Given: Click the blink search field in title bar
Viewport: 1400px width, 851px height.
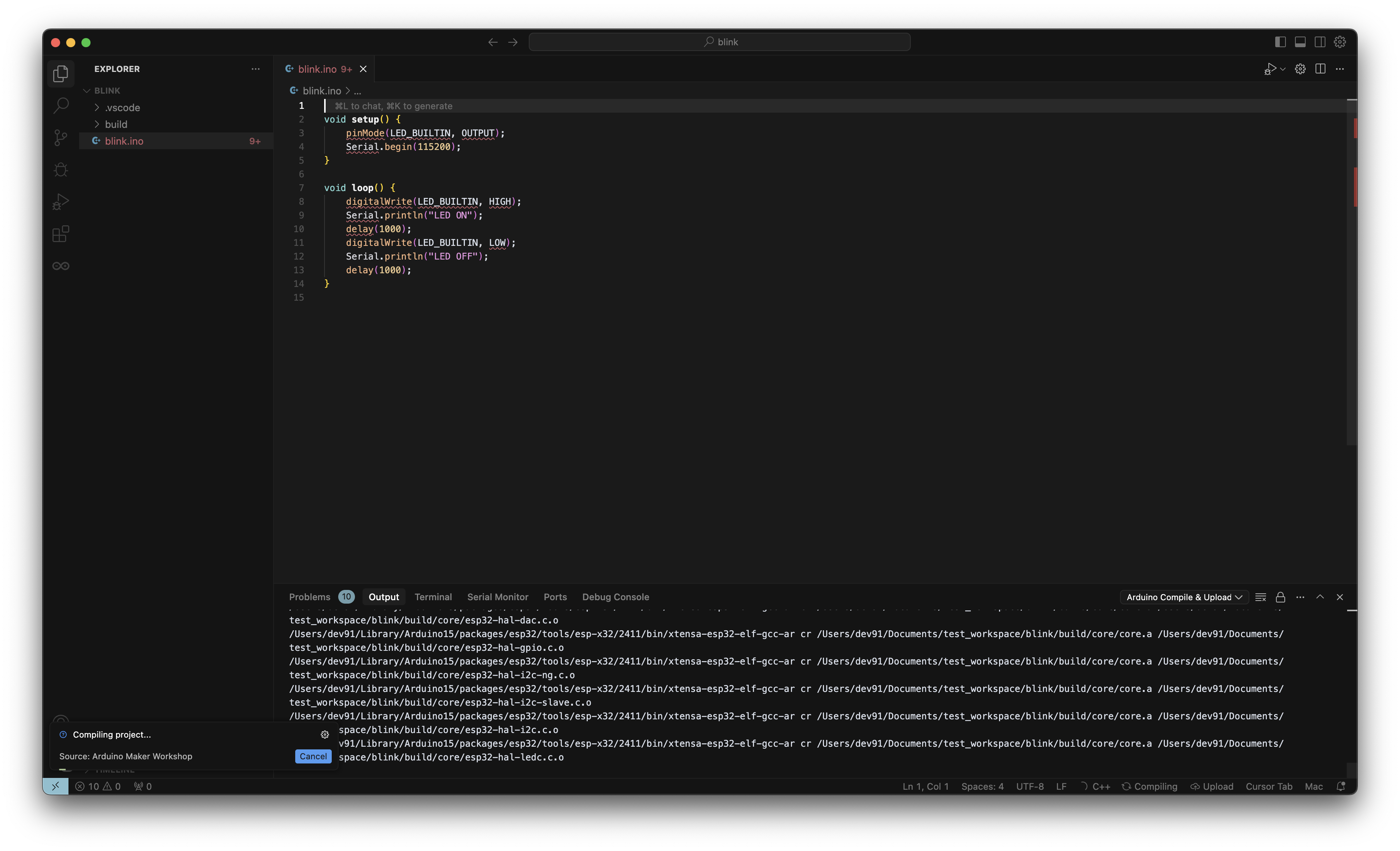Looking at the screenshot, I should point(719,42).
